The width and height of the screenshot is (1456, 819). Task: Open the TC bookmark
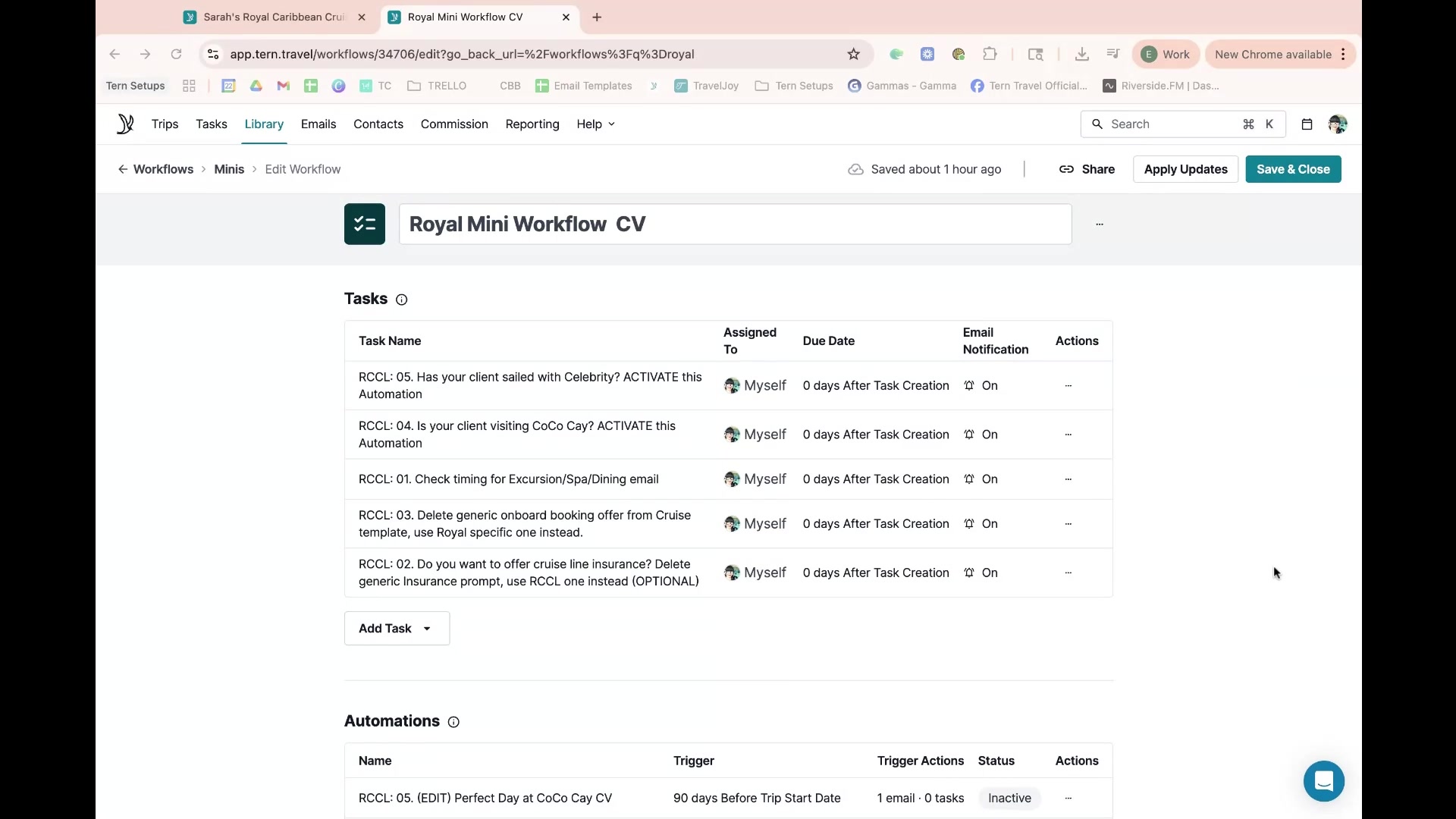[x=375, y=86]
